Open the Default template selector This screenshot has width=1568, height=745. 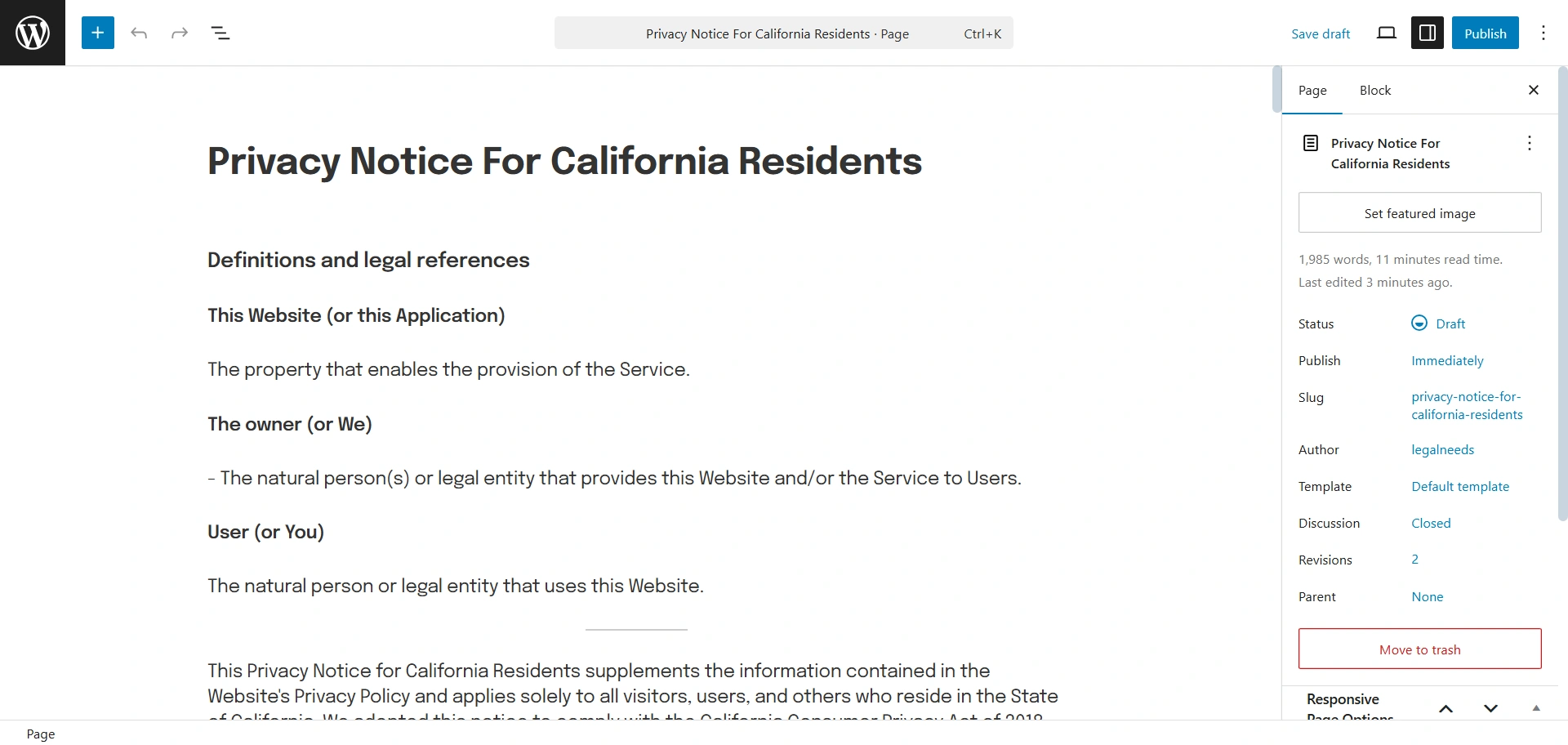(x=1460, y=486)
